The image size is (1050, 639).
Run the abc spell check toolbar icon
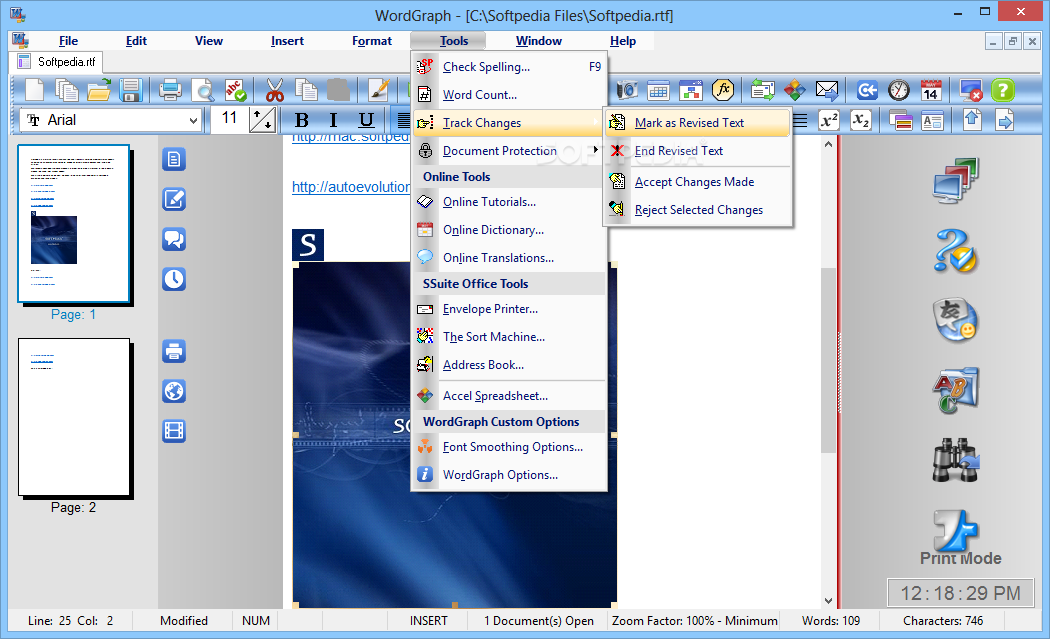pyautogui.click(x=235, y=90)
